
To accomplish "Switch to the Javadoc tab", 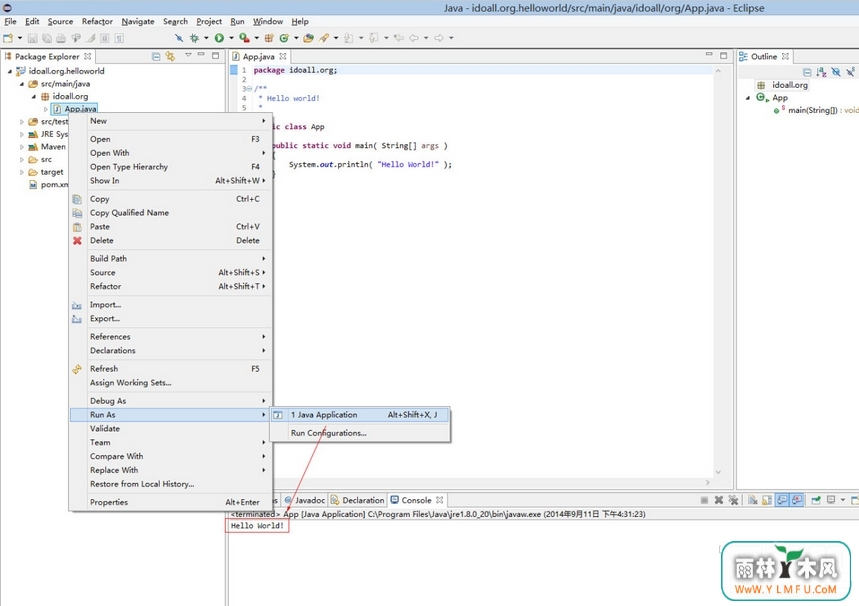I will 305,500.
